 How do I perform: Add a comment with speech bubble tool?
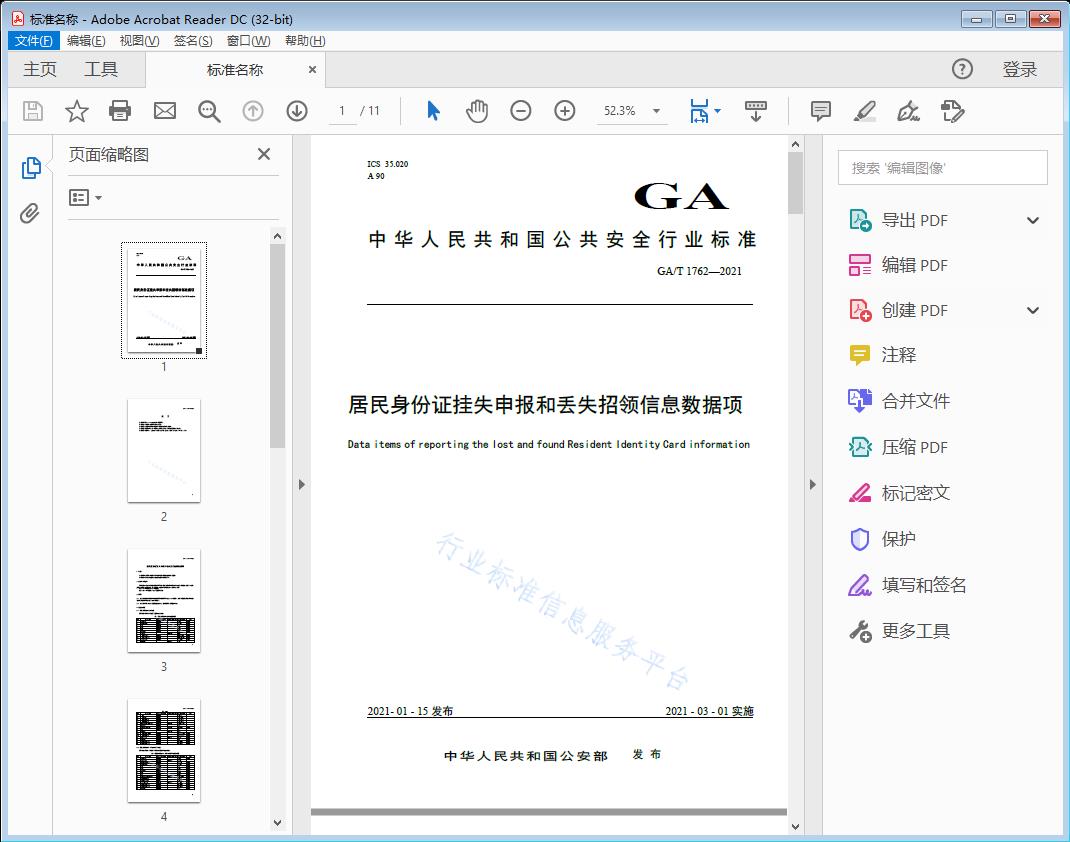coord(821,111)
